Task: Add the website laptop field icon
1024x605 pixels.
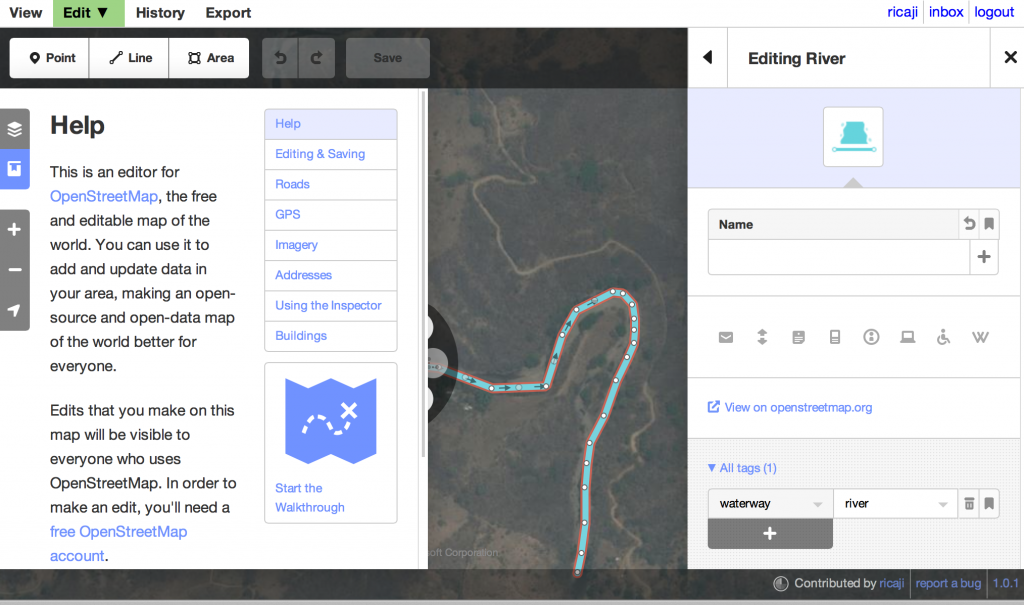Action: [x=907, y=337]
